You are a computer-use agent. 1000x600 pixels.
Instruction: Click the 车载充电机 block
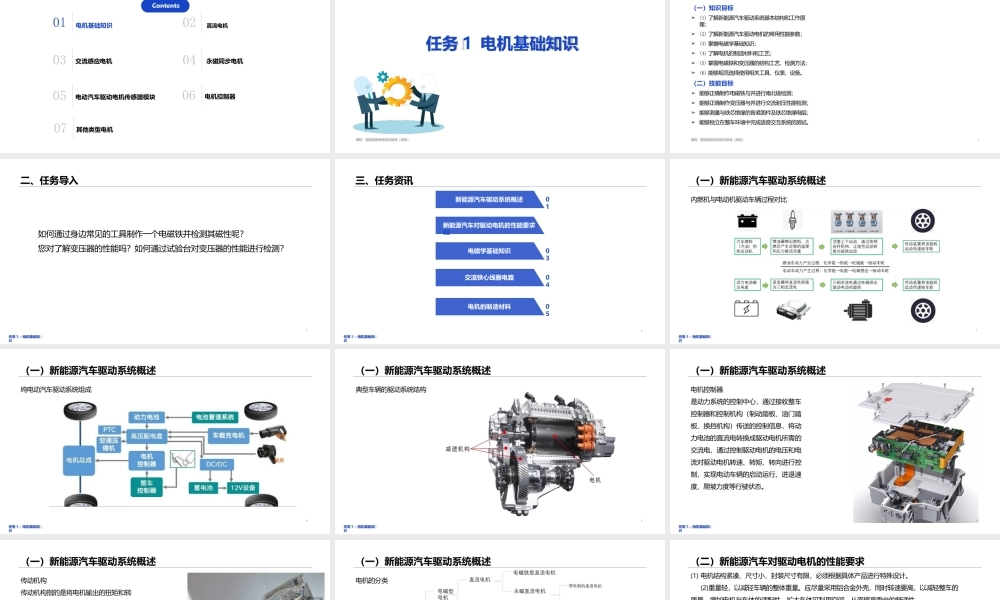pyautogui.click(x=228, y=435)
